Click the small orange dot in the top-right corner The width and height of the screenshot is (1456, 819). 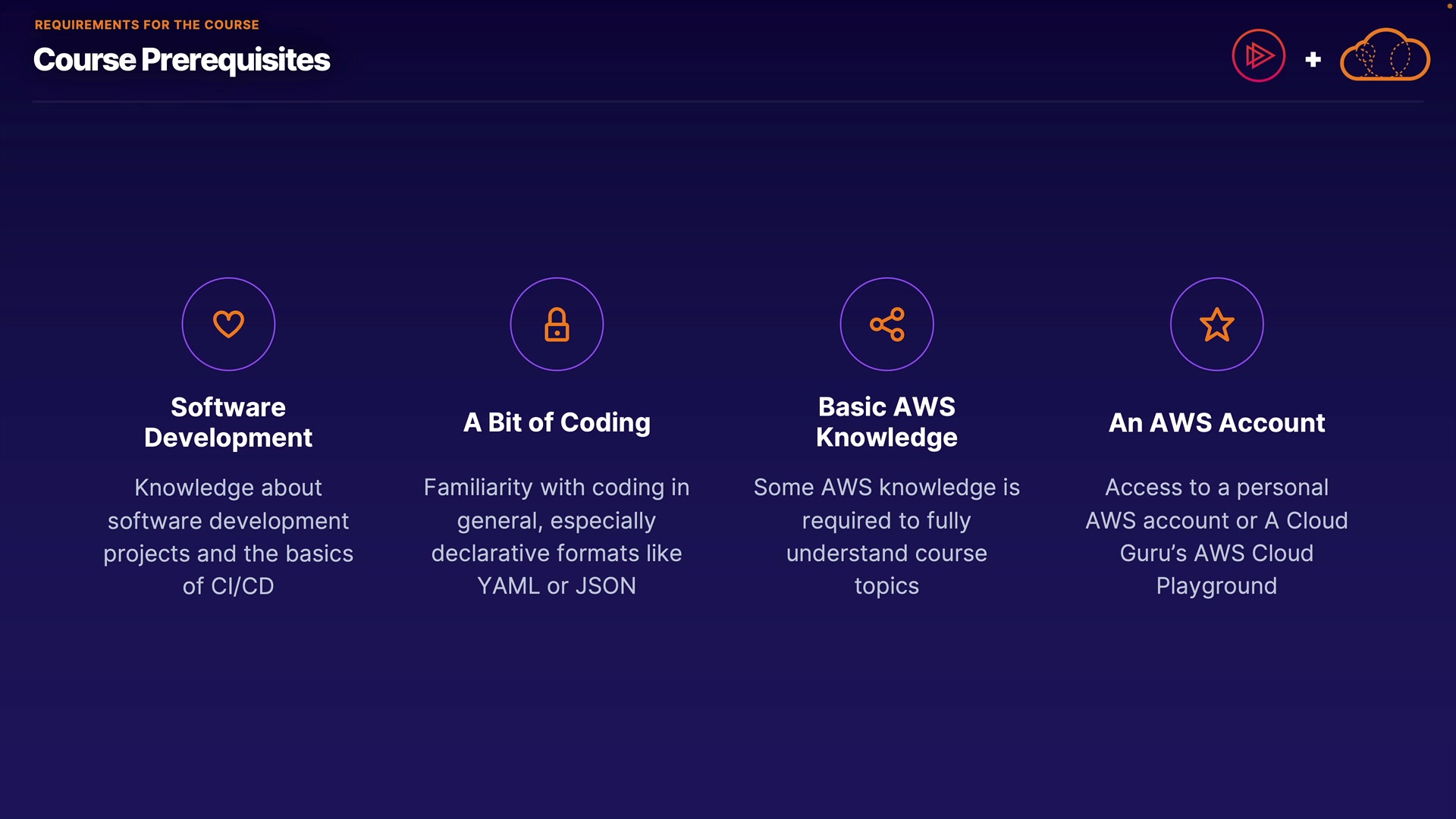pyautogui.click(x=1450, y=5)
